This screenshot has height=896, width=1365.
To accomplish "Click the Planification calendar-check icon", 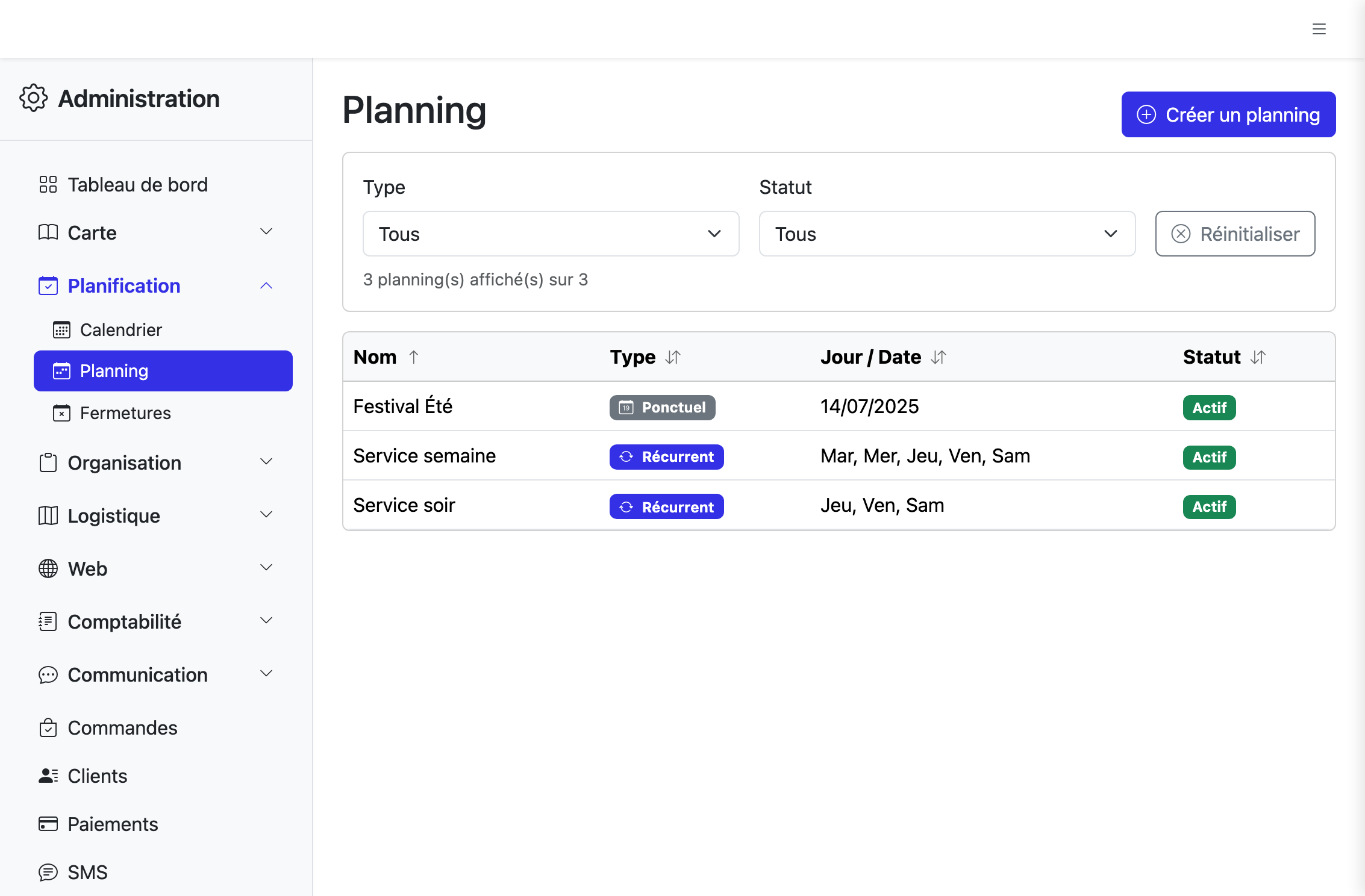I will pyautogui.click(x=48, y=285).
